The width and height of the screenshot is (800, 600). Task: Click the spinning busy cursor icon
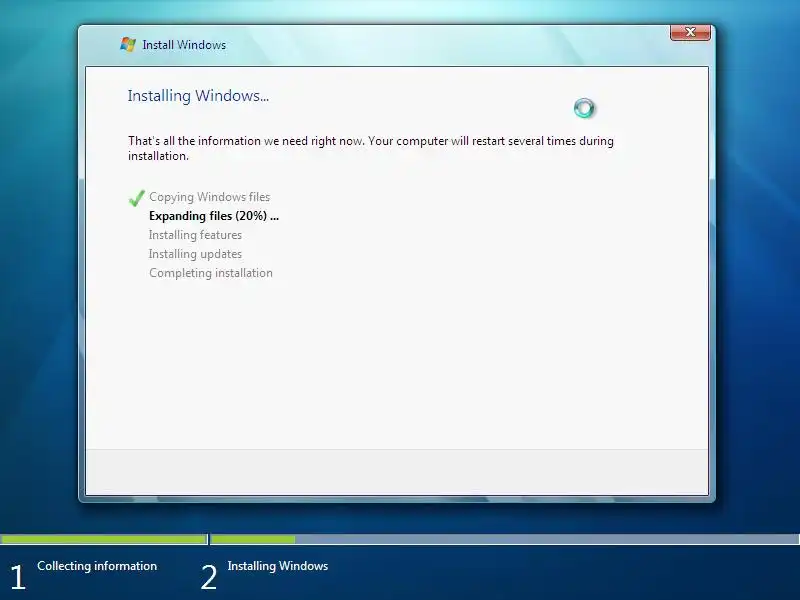click(584, 108)
